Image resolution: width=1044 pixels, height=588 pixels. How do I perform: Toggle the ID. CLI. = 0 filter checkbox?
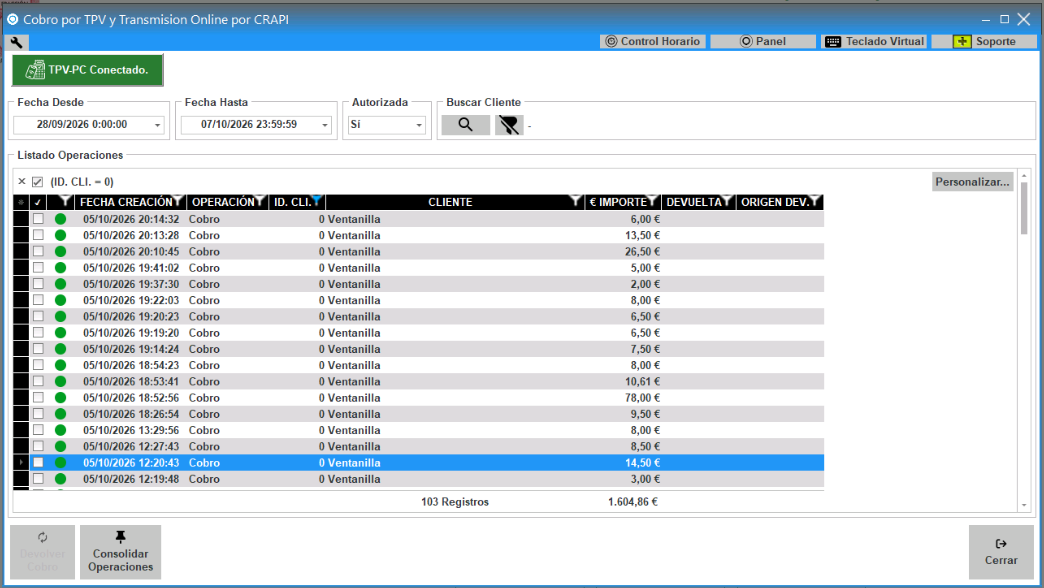pos(37,182)
